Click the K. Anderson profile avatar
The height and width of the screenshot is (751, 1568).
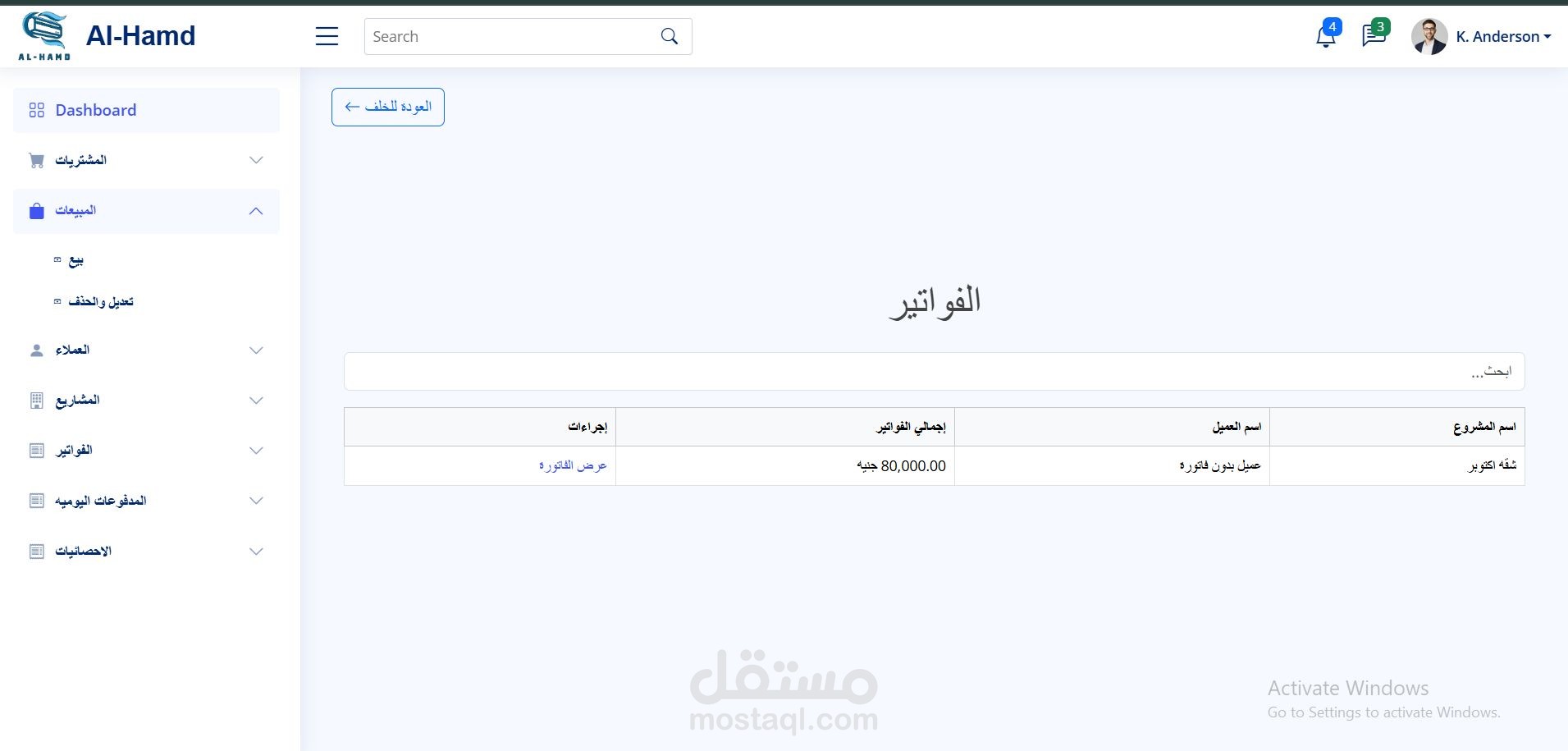coord(1429,36)
